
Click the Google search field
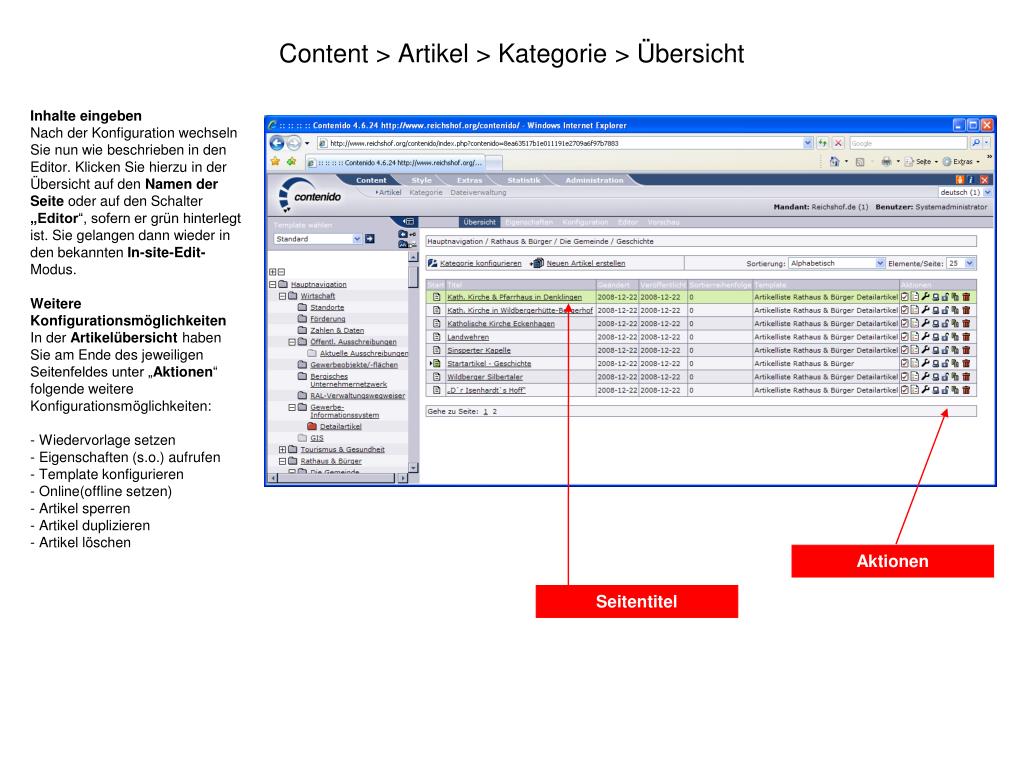coord(908,143)
